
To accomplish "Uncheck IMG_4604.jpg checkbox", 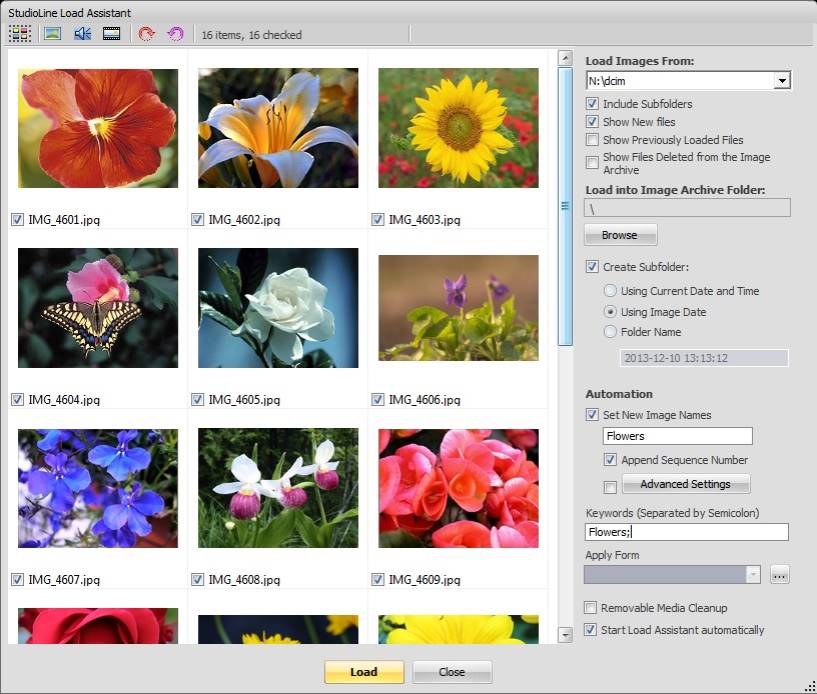I will (x=17, y=400).
